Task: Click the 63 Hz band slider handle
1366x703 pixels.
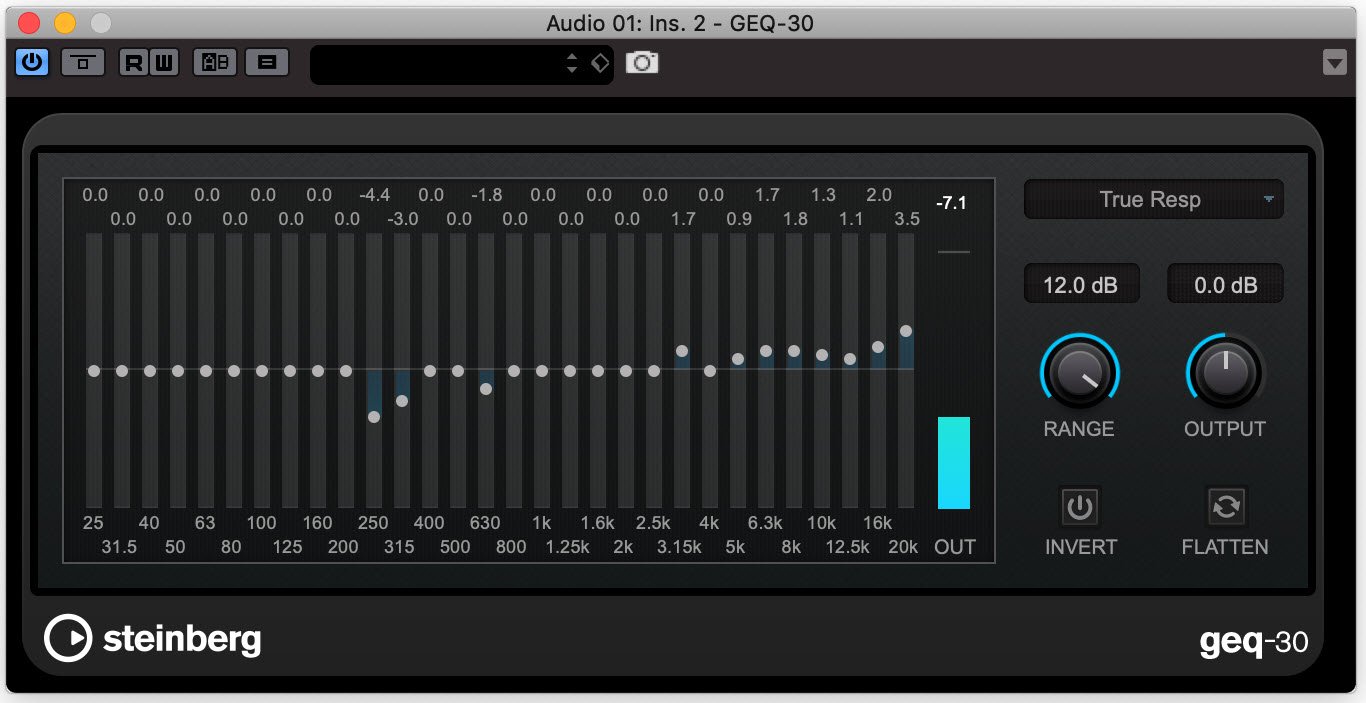Action: coord(206,371)
